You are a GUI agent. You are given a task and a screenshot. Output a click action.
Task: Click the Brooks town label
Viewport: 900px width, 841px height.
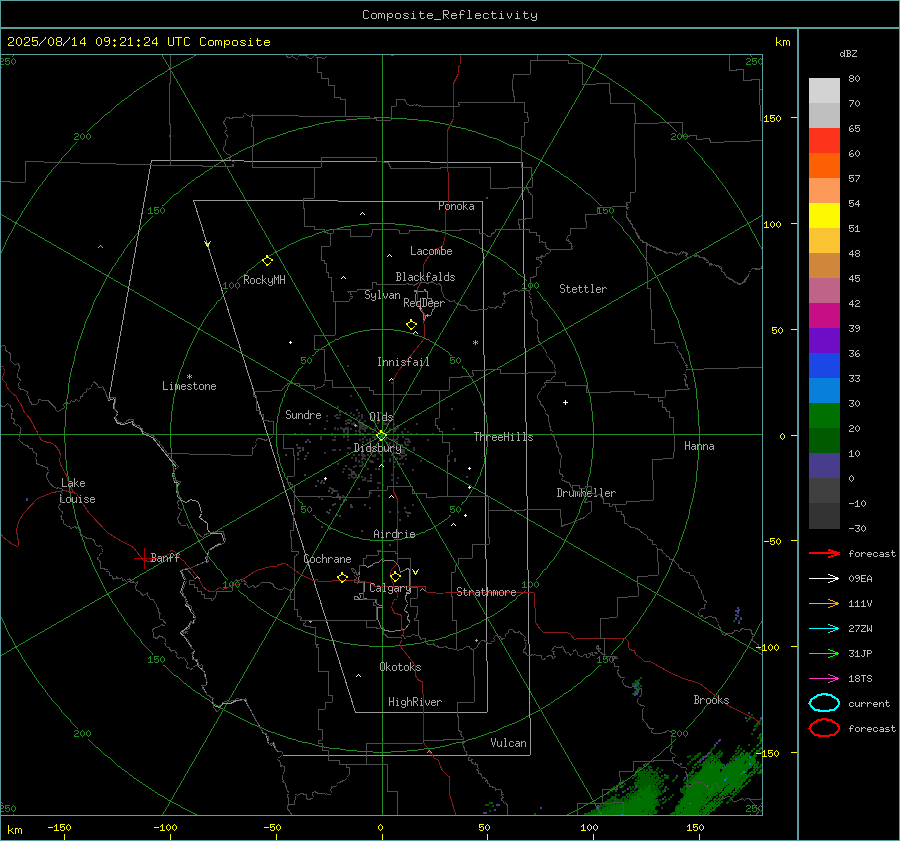[711, 700]
